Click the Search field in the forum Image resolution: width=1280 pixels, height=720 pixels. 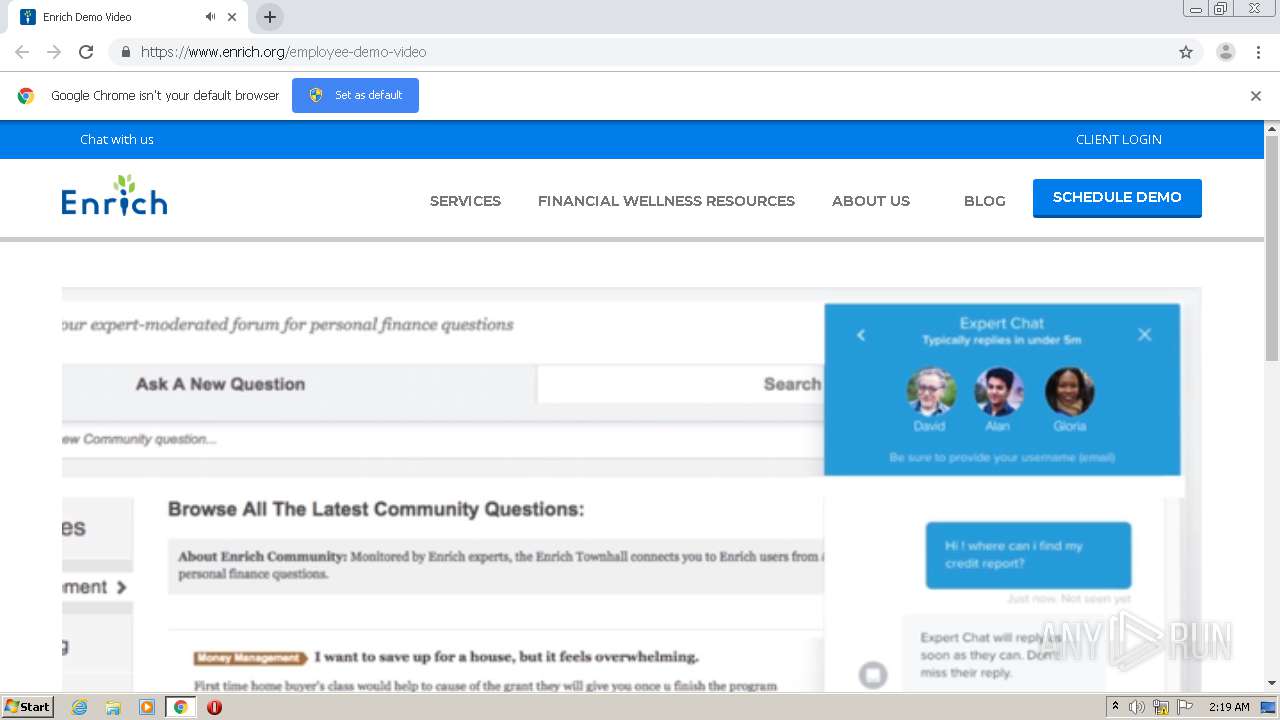click(680, 384)
